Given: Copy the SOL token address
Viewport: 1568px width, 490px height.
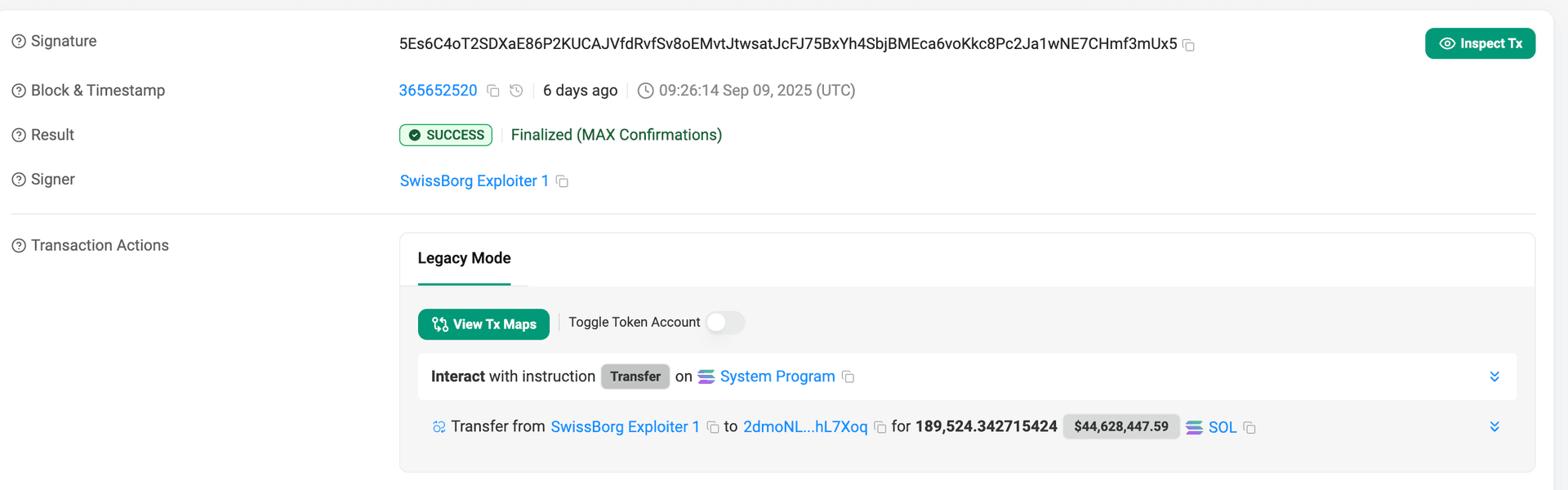Looking at the screenshot, I should (1249, 427).
